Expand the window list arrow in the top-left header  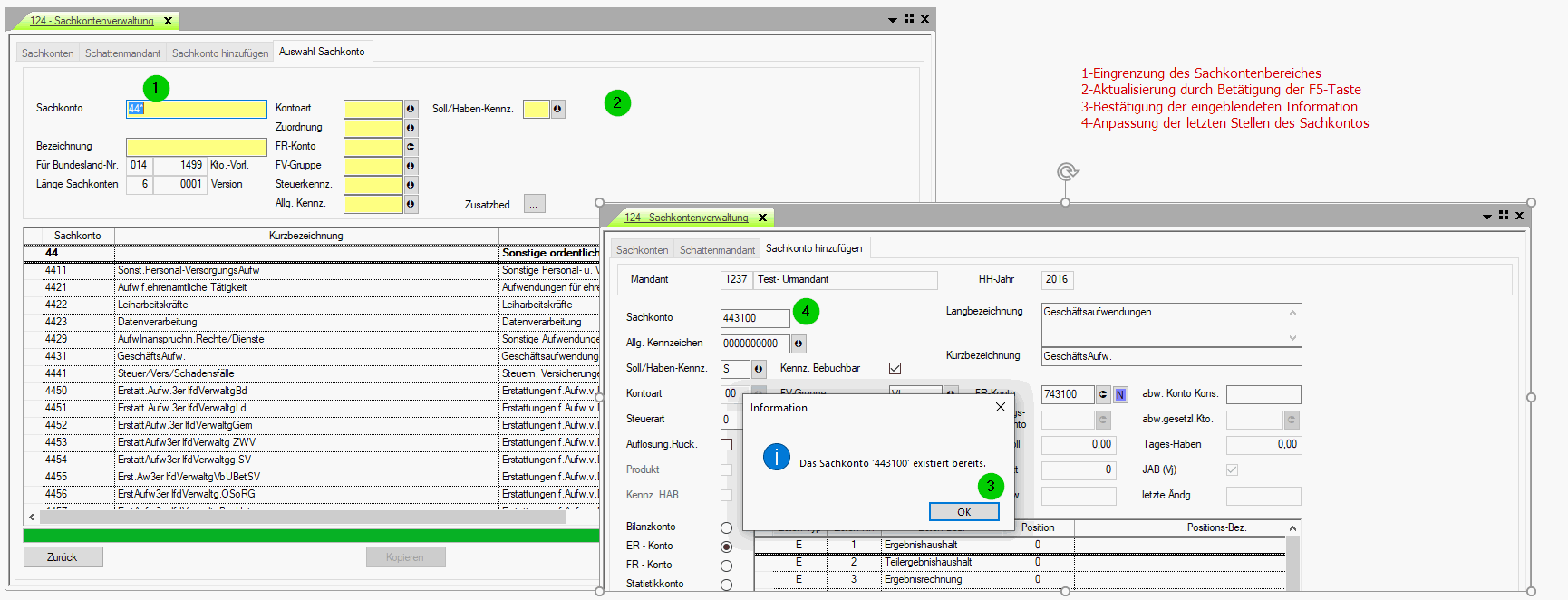pyautogui.click(x=892, y=19)
